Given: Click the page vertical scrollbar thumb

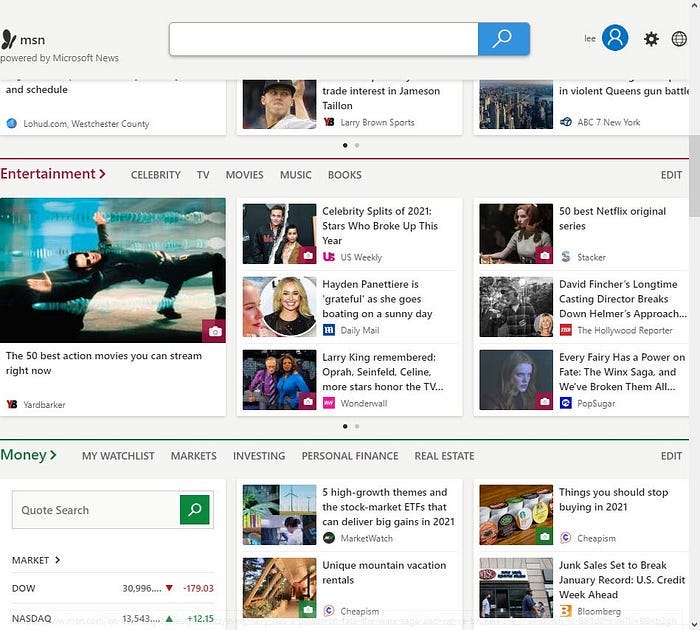Looking at the screenshot, I should pyautogui.click(x=694, y=178).
